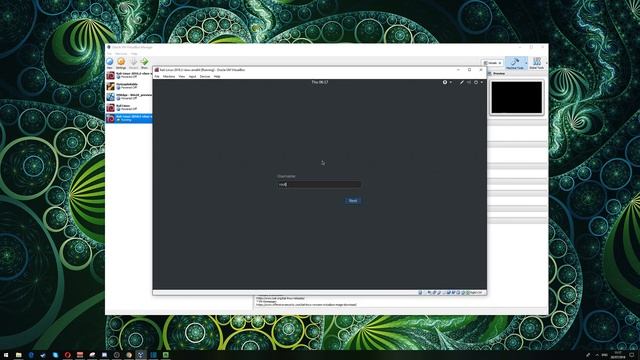
Task: Open the notification center icon on taskbar
Action: (x=632, y=355)
